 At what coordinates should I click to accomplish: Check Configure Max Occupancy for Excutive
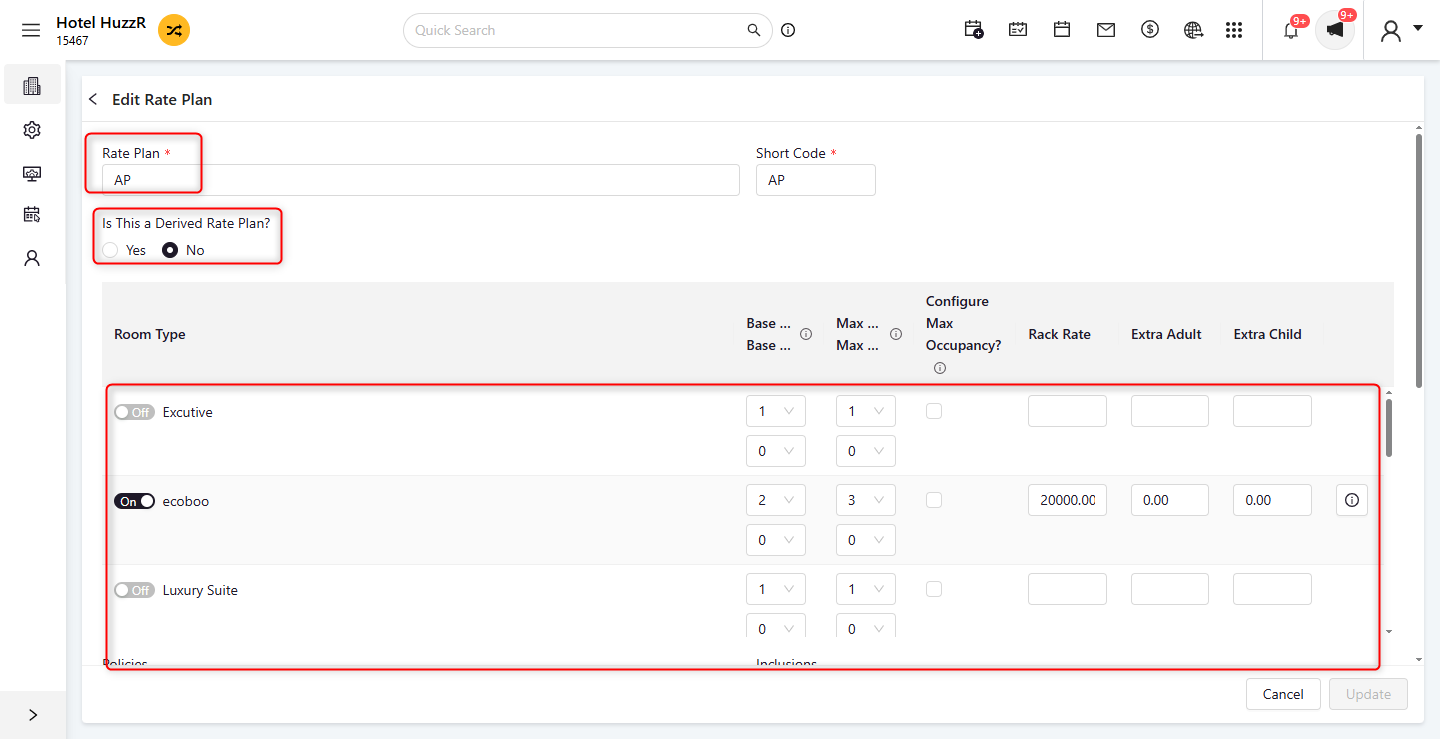click(934, 411)
